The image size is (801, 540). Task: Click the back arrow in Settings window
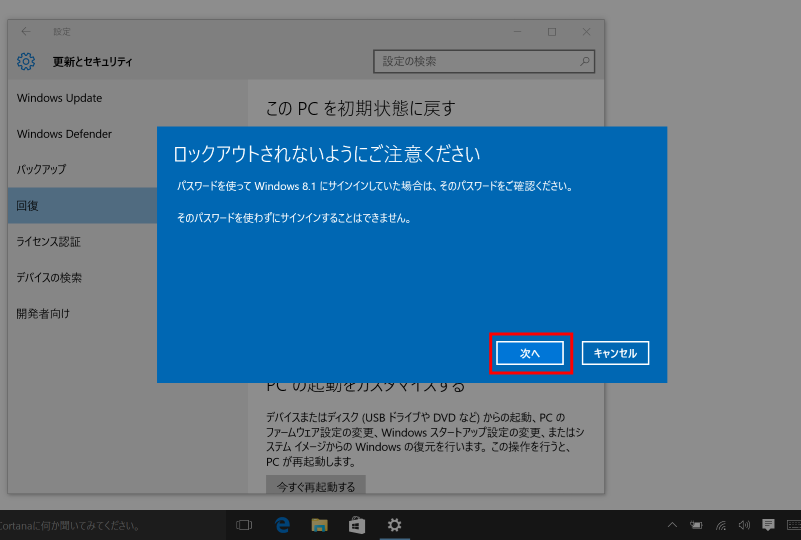26,32
